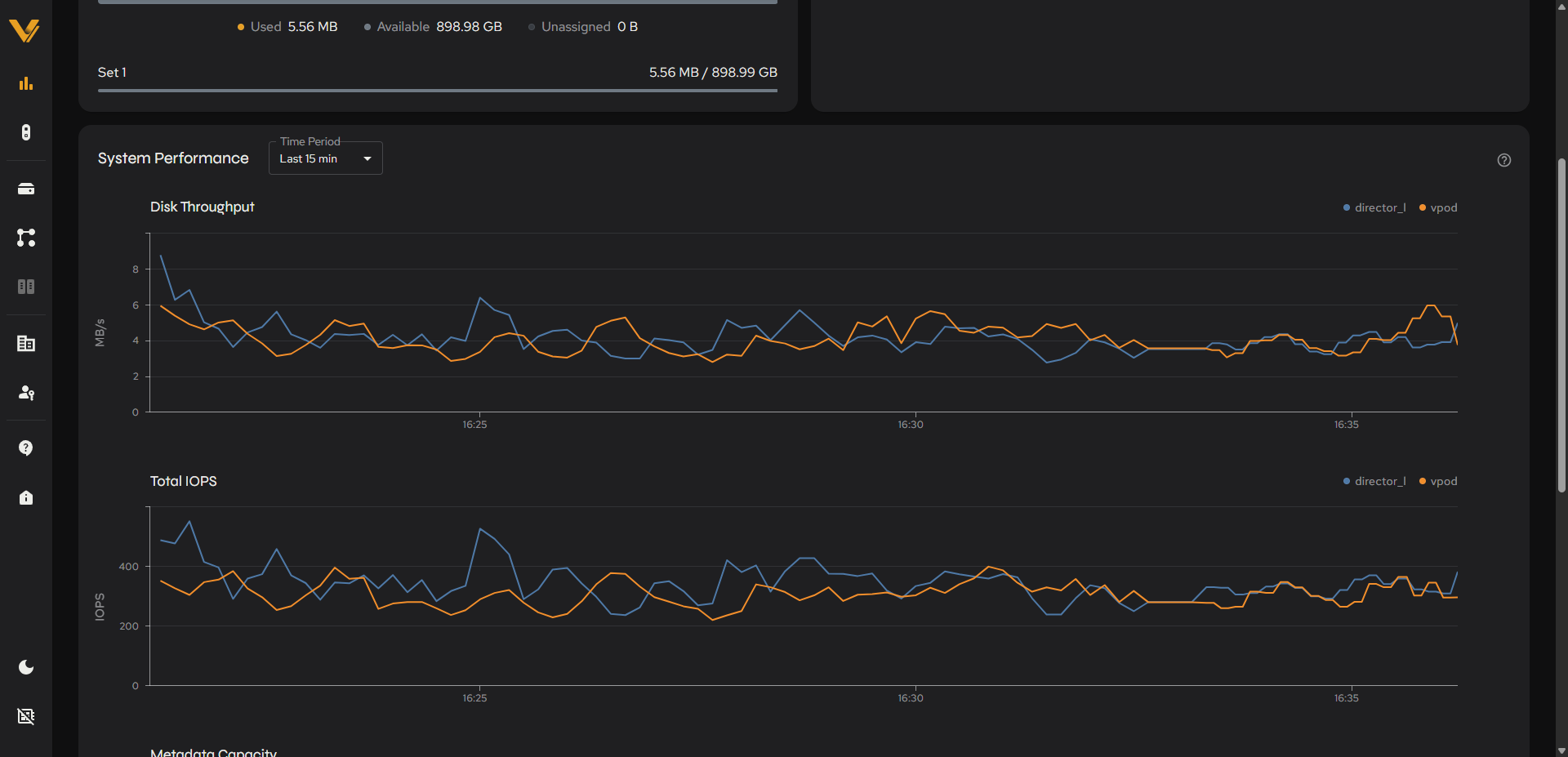
Task: Open the server racks sidebar icon
Action: pyautogui.click(x=26, y=287)
